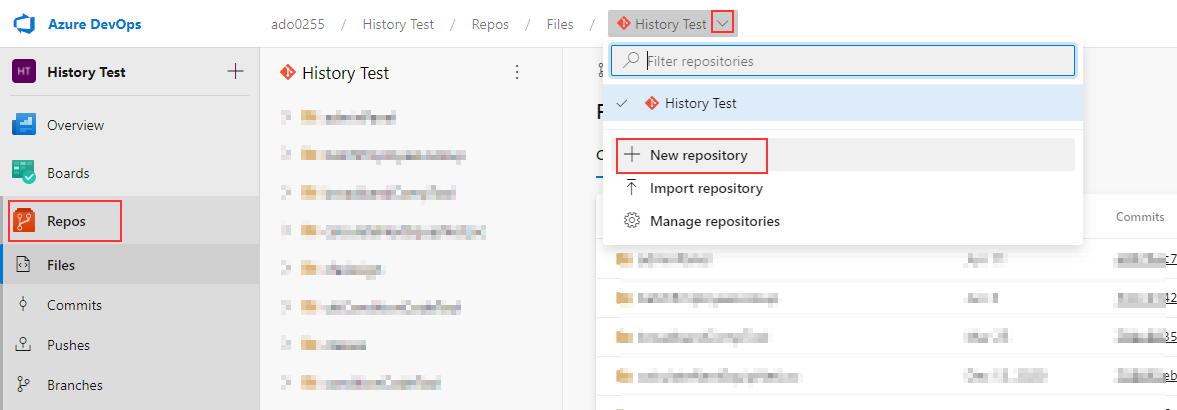Open the ado0255 breadcrumb link
This screenshot has height=410, width=1177.
pos(298,24)
